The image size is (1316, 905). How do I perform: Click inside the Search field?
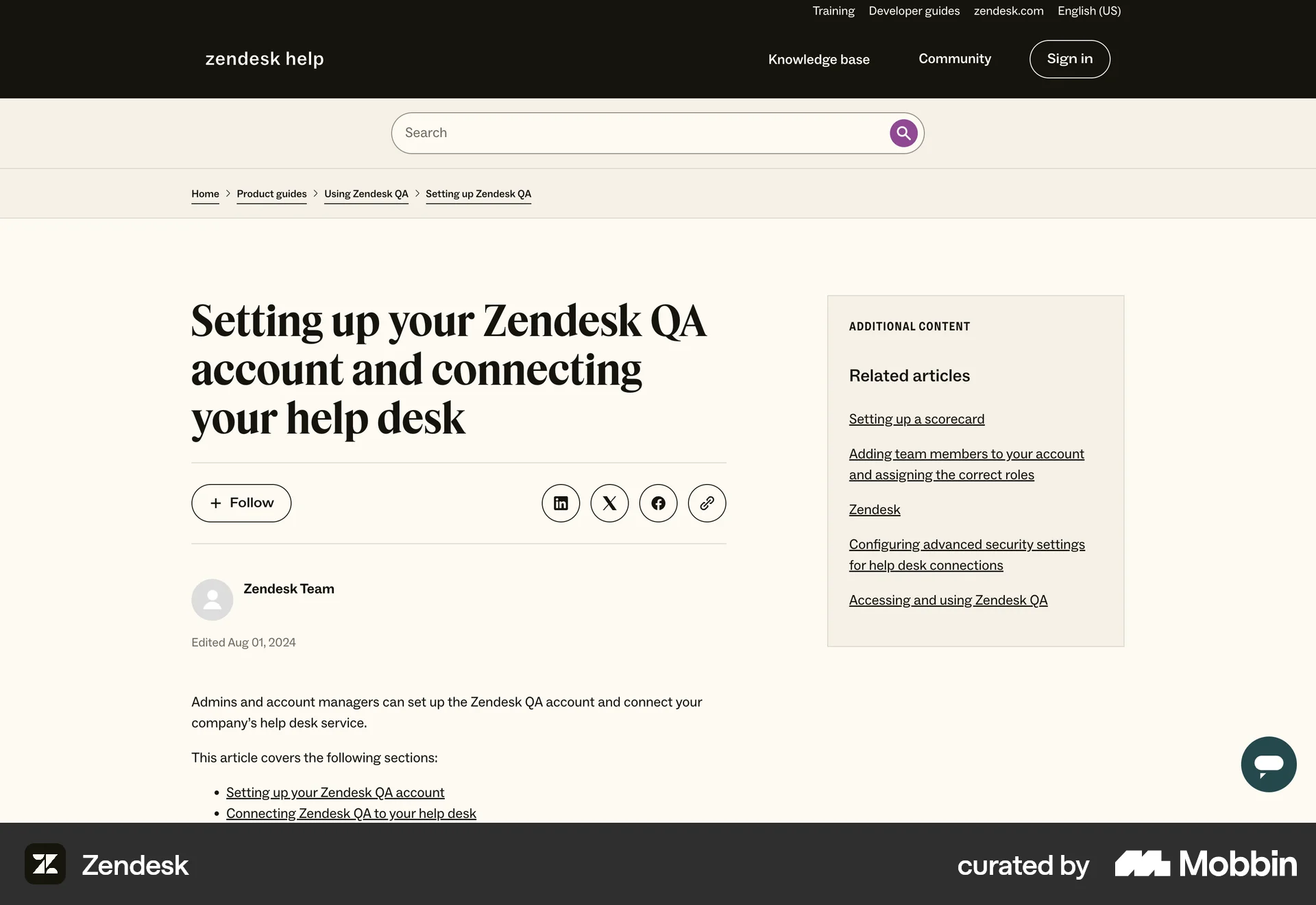[x=617, y=132]
